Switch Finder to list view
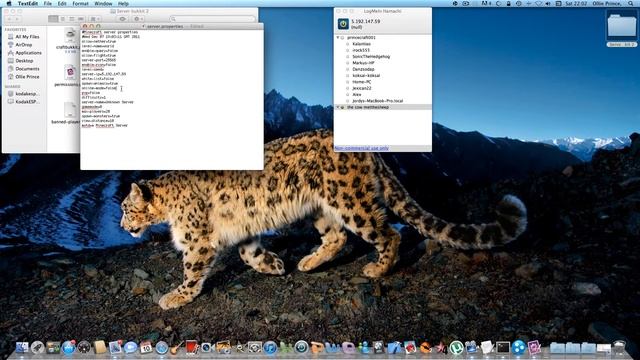The width and height of the screenshot is (640, 360). tap(62, 19)
